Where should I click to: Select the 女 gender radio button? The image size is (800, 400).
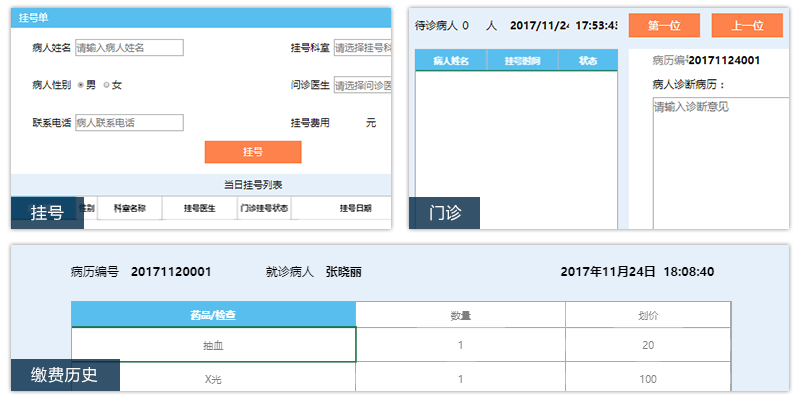point(106,85)
